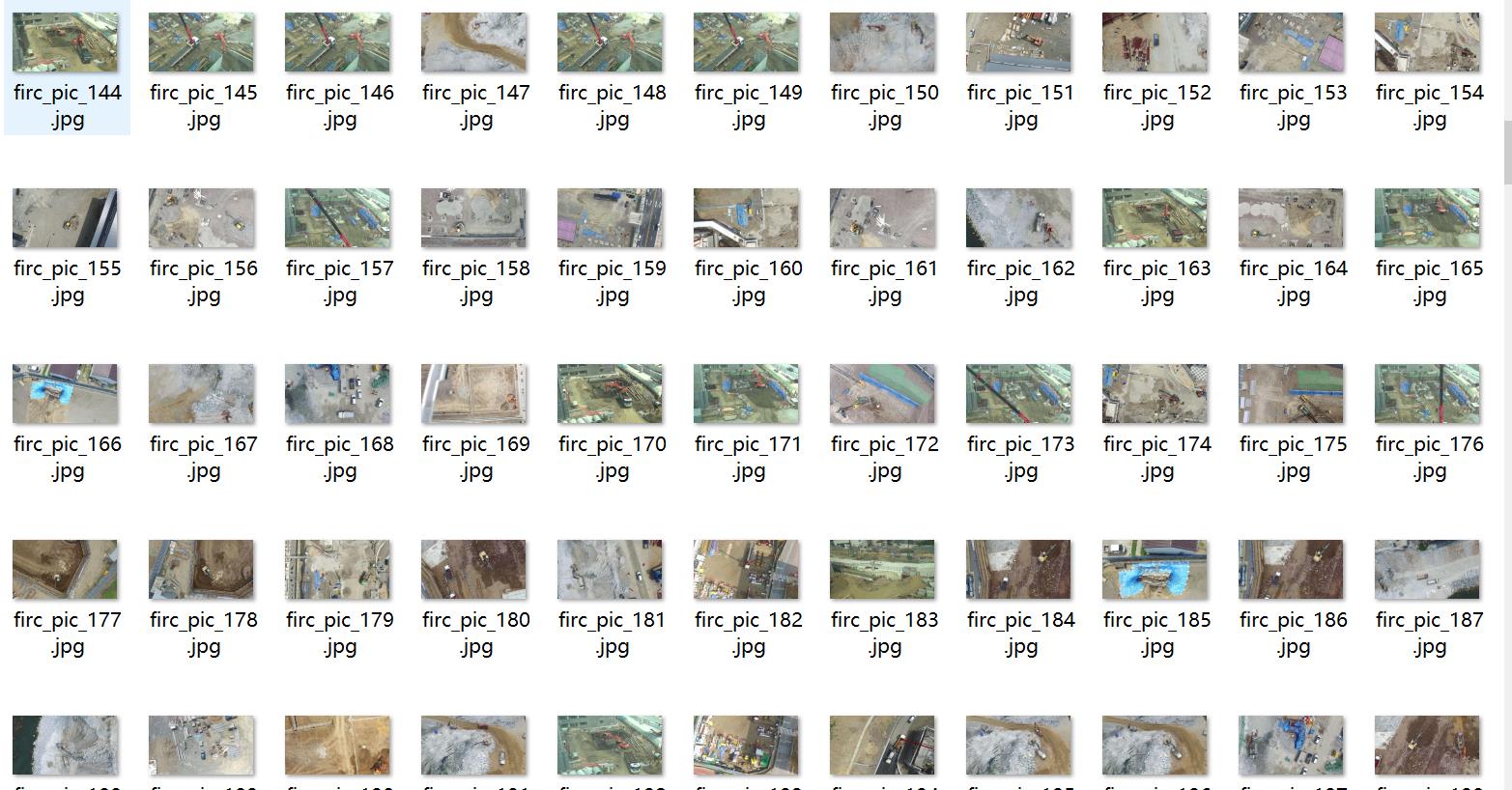Select the firc_pic_180.jpg image thumbnail
Viewport: 1512px width, 790px height.
[473, 569]
